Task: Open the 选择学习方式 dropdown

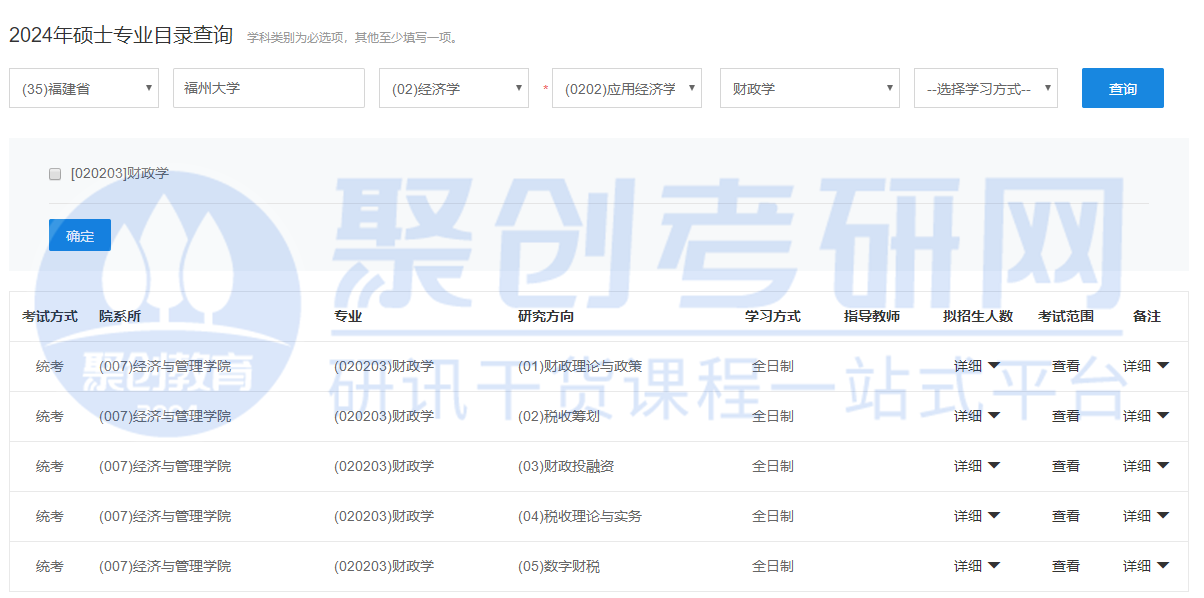Action: (986, 88)
